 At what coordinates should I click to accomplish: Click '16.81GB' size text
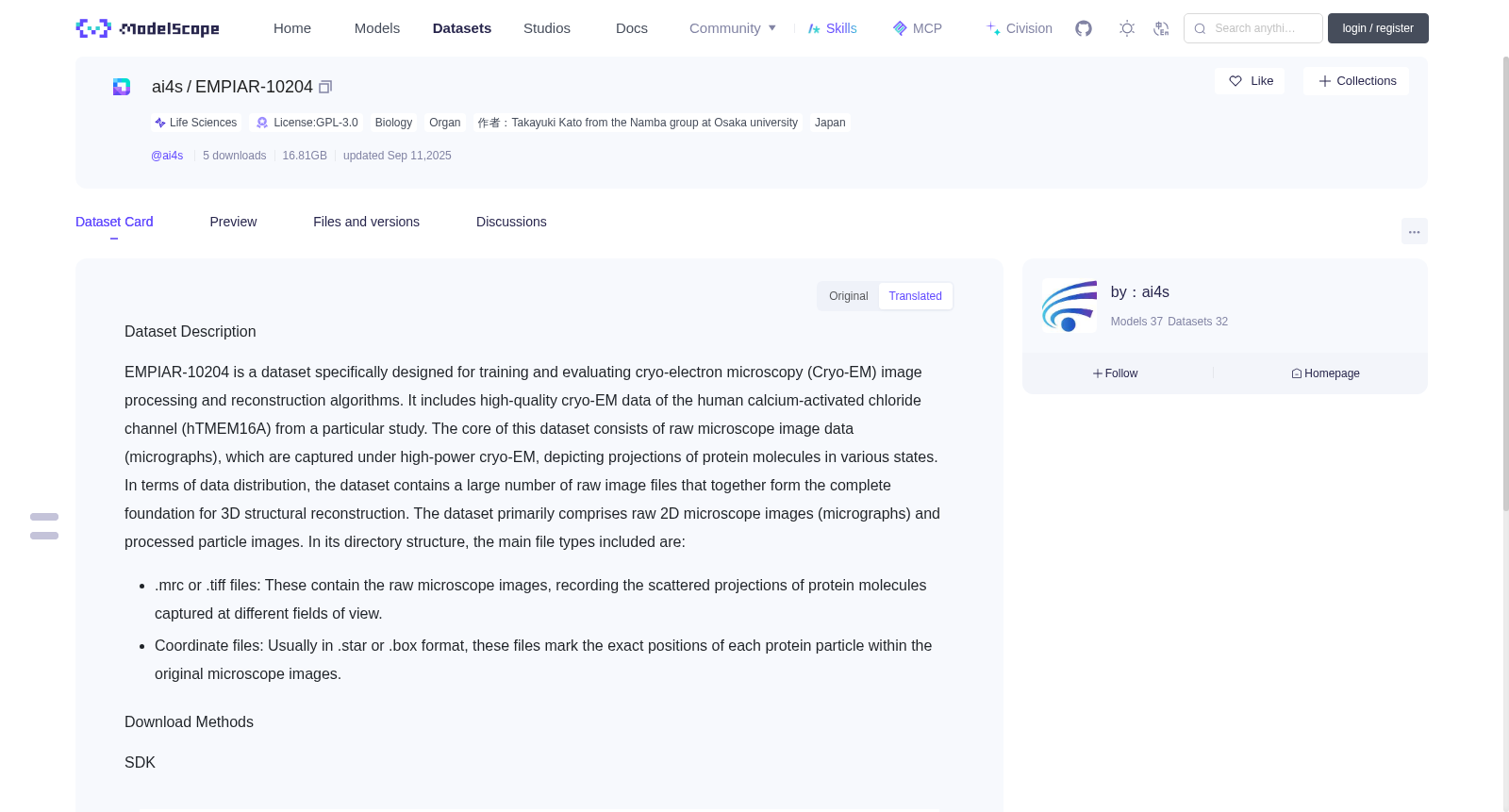coord(305,156)
